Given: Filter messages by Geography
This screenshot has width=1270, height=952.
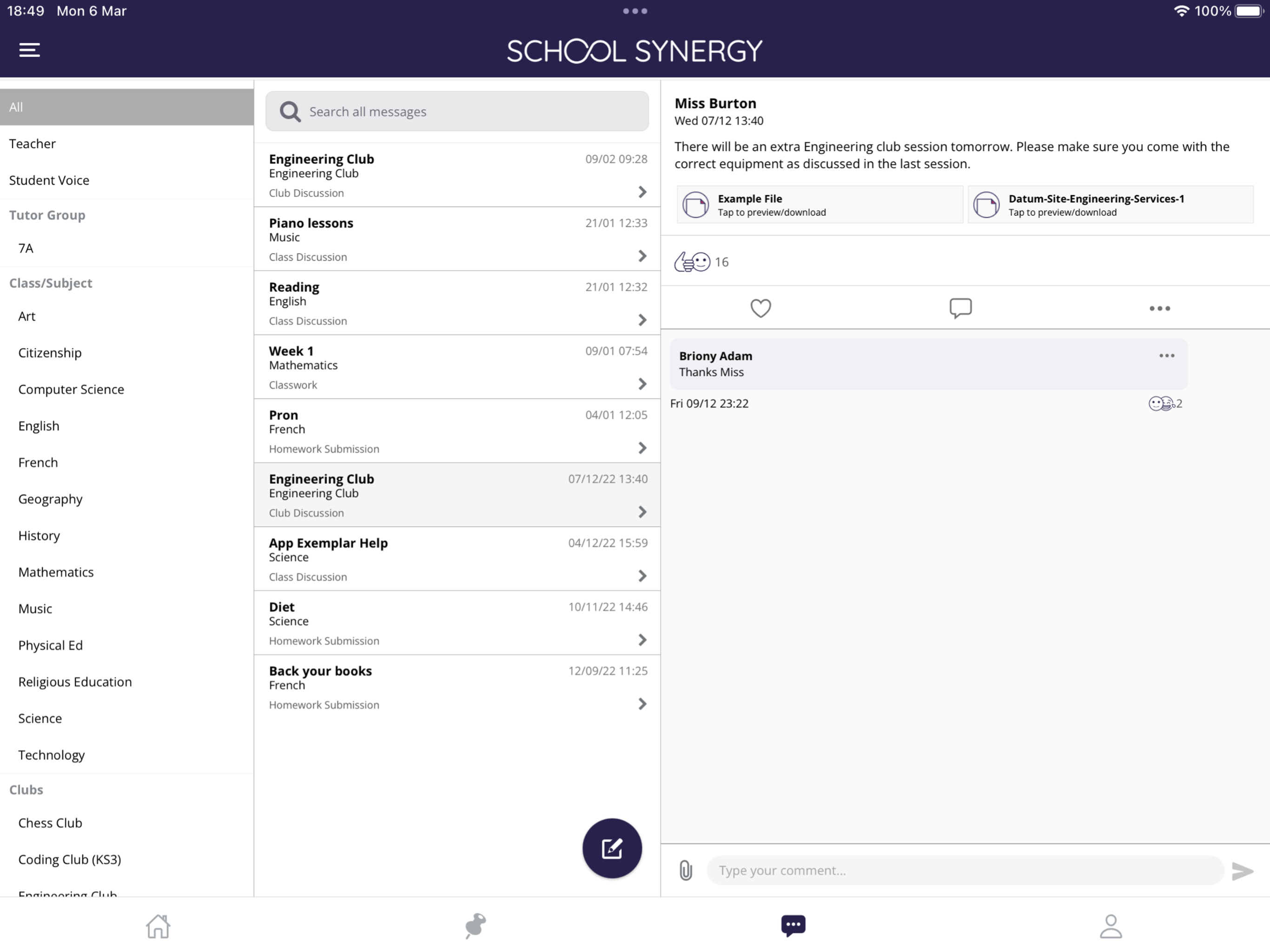Looking at the screenshot, I should pyautogui.click(x=127, y=499).
